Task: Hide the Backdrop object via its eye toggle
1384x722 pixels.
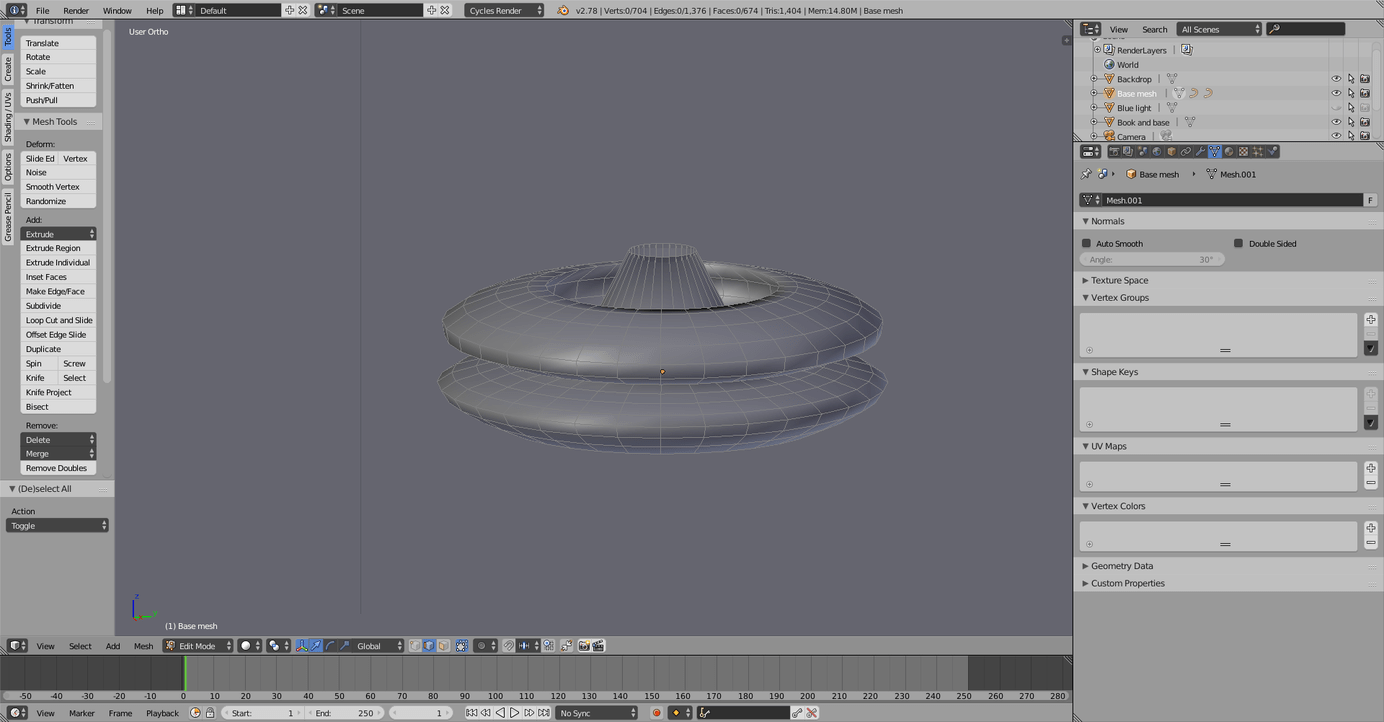Action: click(x=1336, y=78)
